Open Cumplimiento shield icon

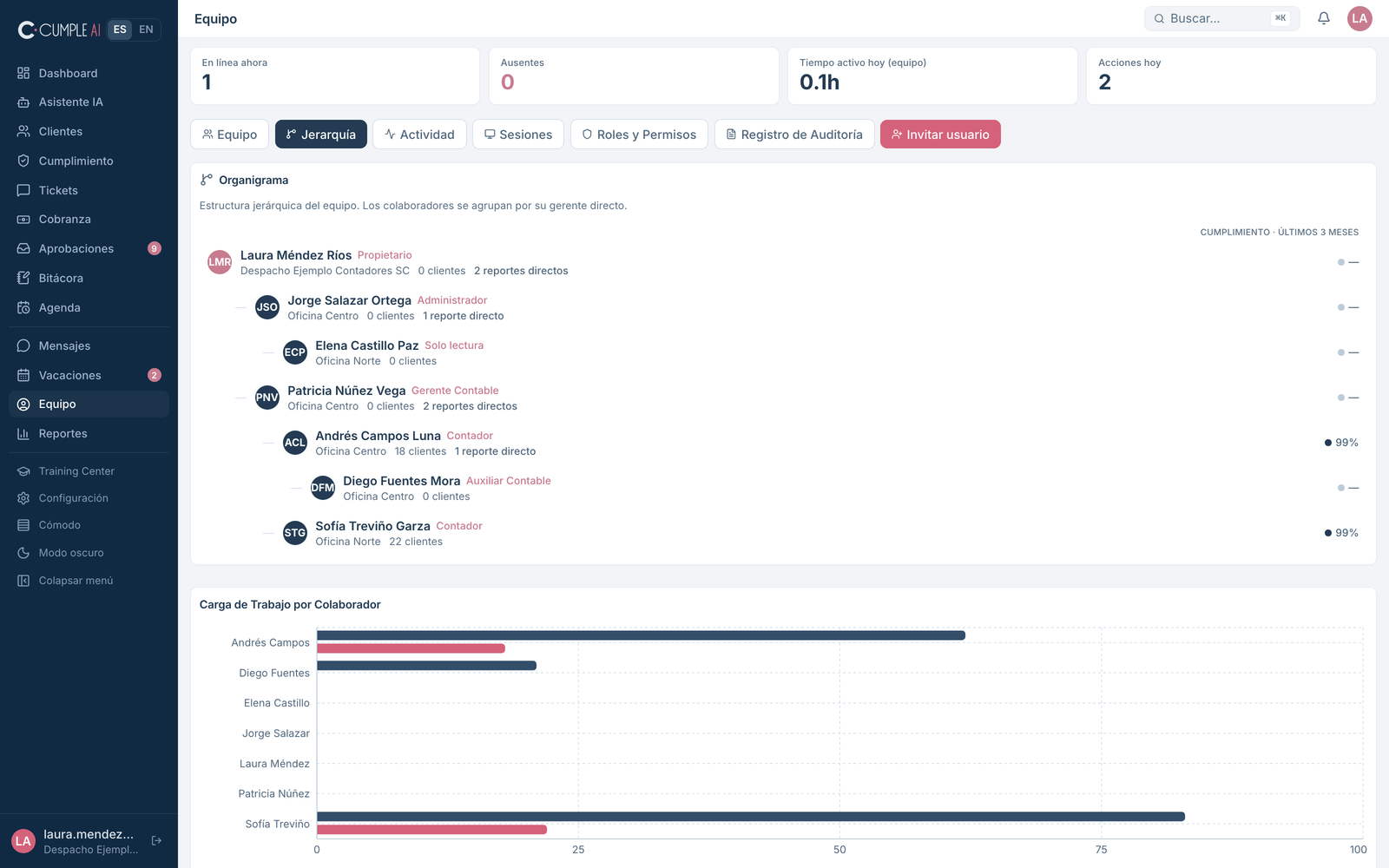coord(23,161)
